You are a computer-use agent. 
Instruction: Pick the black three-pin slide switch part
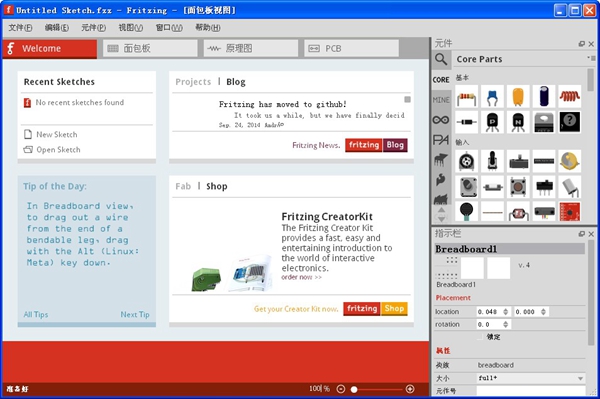point(544,187)
